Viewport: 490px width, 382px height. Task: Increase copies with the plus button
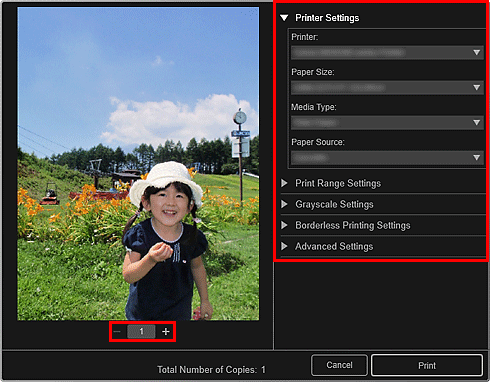tap(166, 331)
